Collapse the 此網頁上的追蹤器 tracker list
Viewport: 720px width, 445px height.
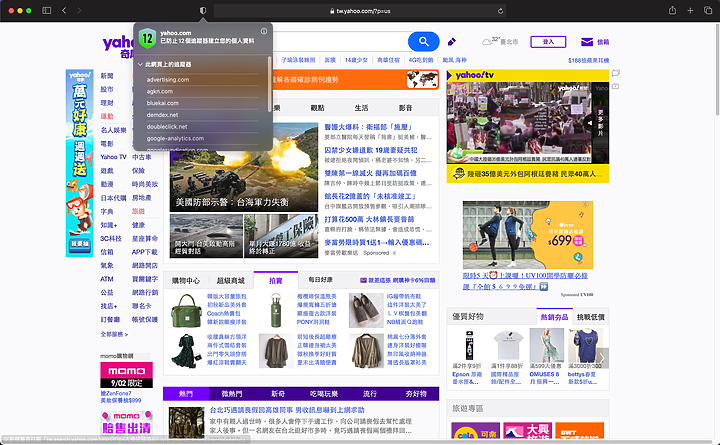click(x=140, y=64)
